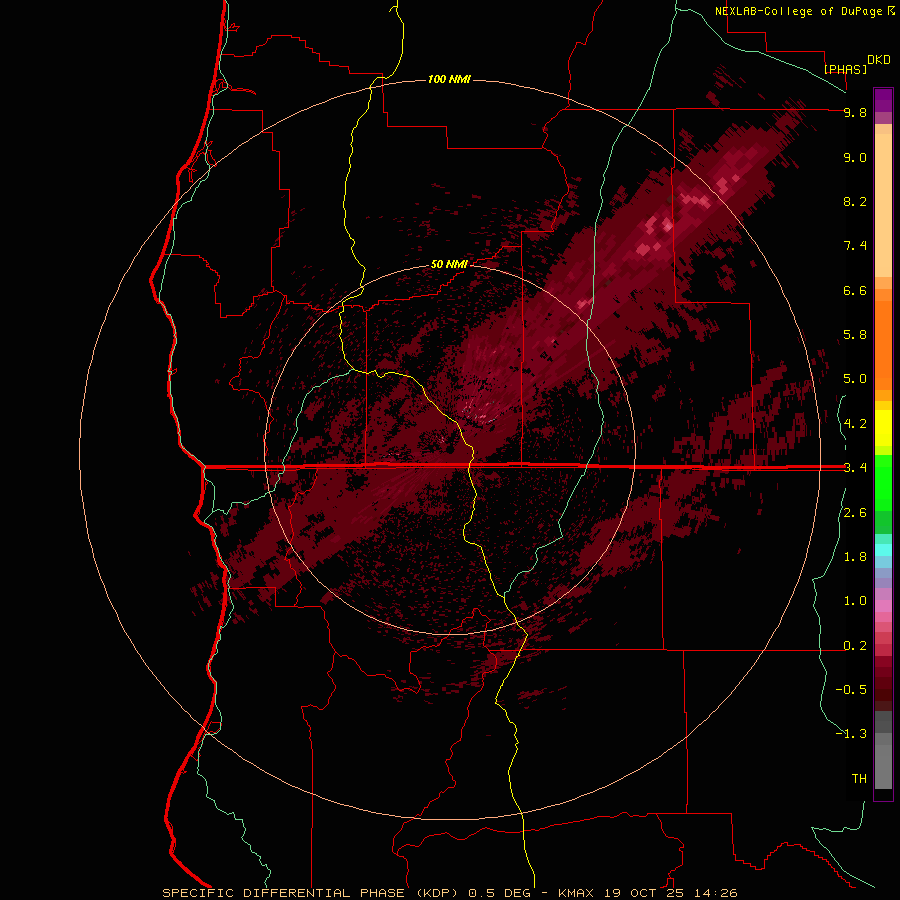
Task: Click the 9.8 value on the color scale
Action: point(855,112)
